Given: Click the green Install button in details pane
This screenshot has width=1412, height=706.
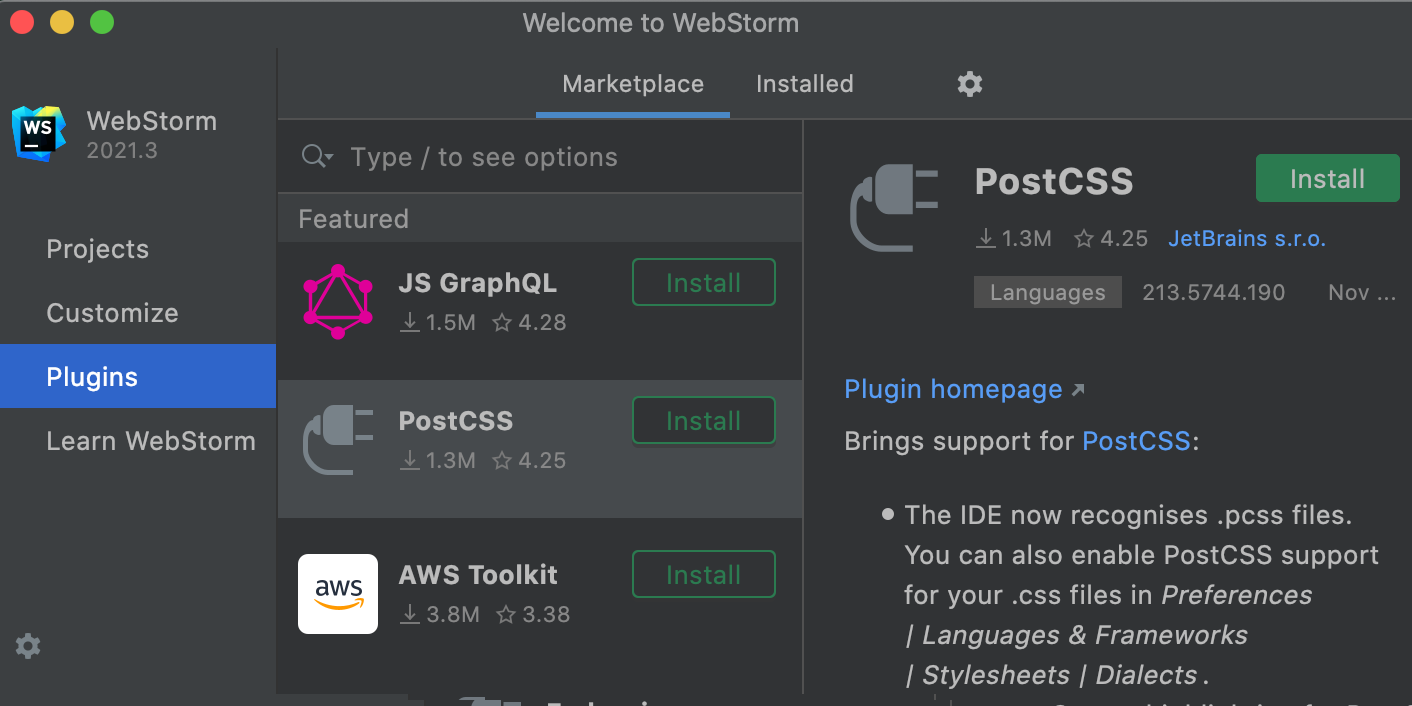Looking at the screenshot, I should [x=1327, y=179].
